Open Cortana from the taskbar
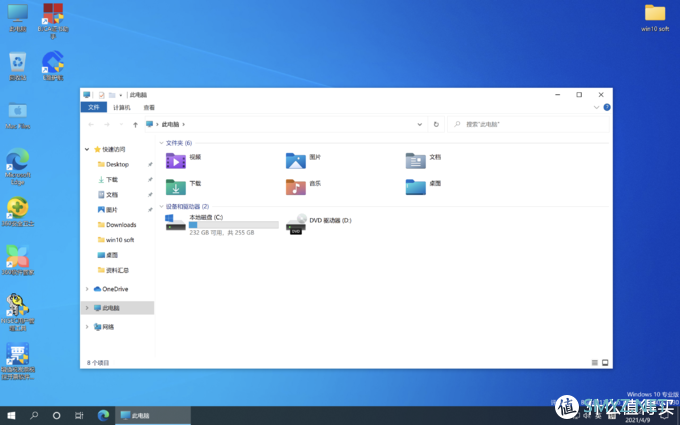Screen dimensions: 680x425 click(x=56, y=415)
